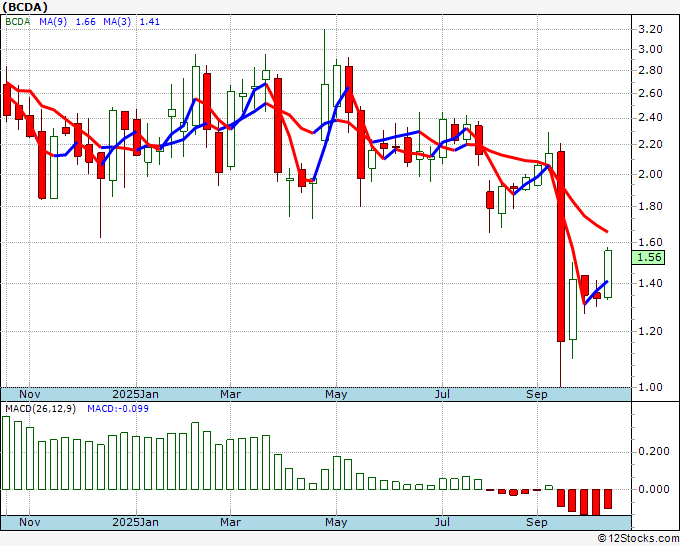Select May on the MACD panel date axis
The height and width of the screenshot is (546, 680).
(x=336, y=522)
